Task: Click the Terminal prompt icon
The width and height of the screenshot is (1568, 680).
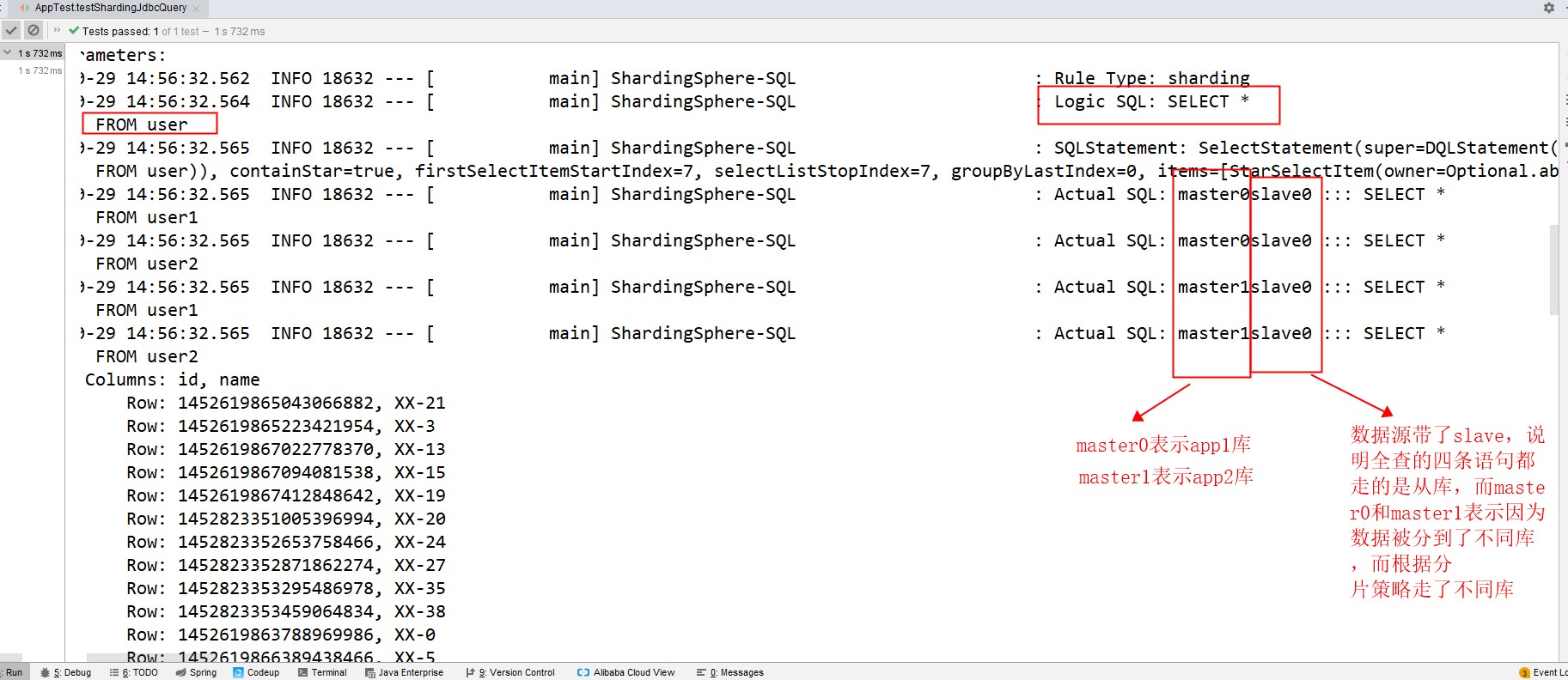Action: (302, 672)
